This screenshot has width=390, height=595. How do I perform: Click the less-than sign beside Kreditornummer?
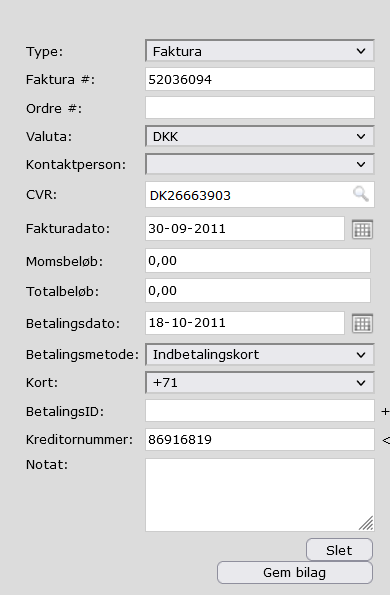(x=386, y=440)
